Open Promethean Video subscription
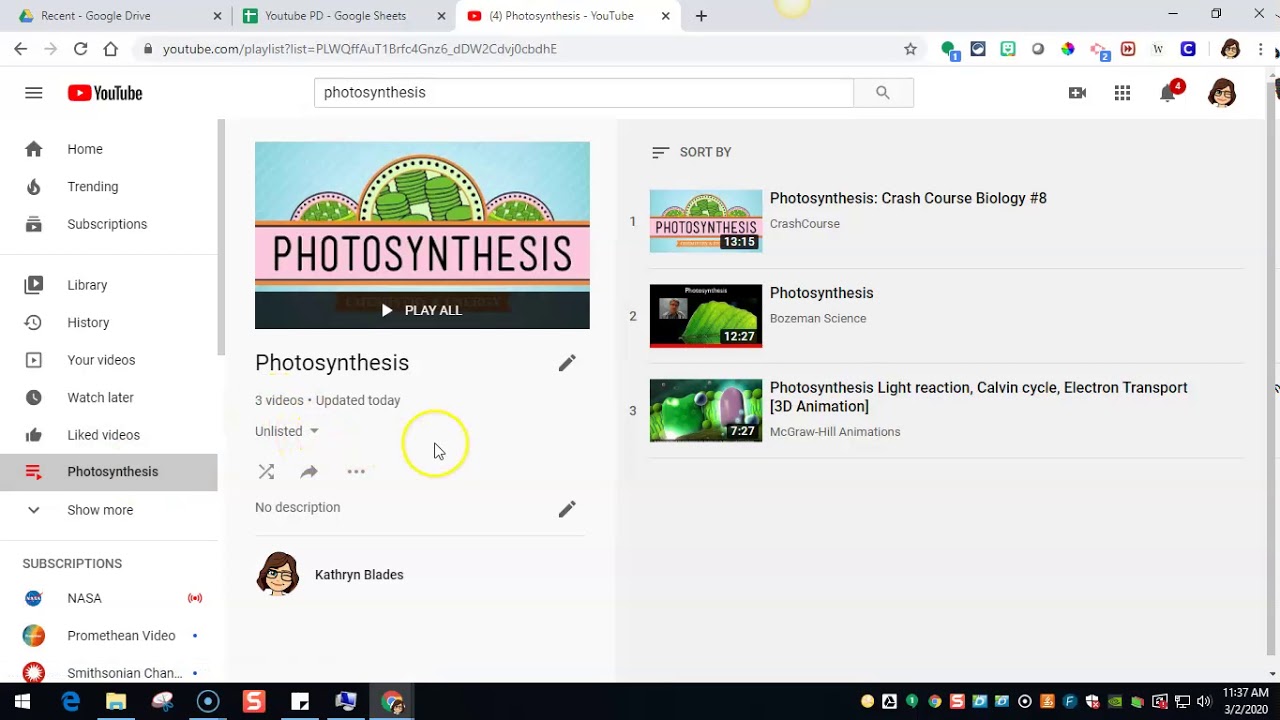Image resolution: width=1280 pixels, height=720 pixels. coord(109,636)
